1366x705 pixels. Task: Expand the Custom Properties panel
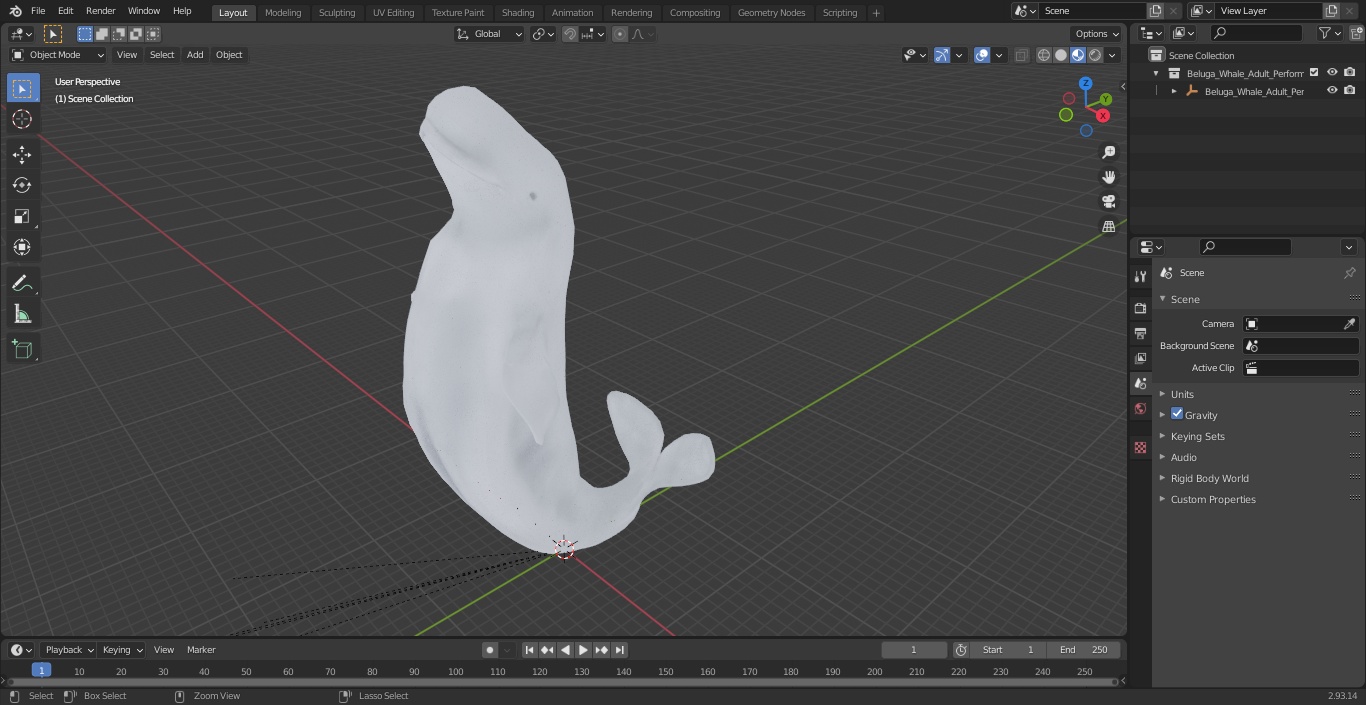pyautogui.click(x=1213, y=499)
